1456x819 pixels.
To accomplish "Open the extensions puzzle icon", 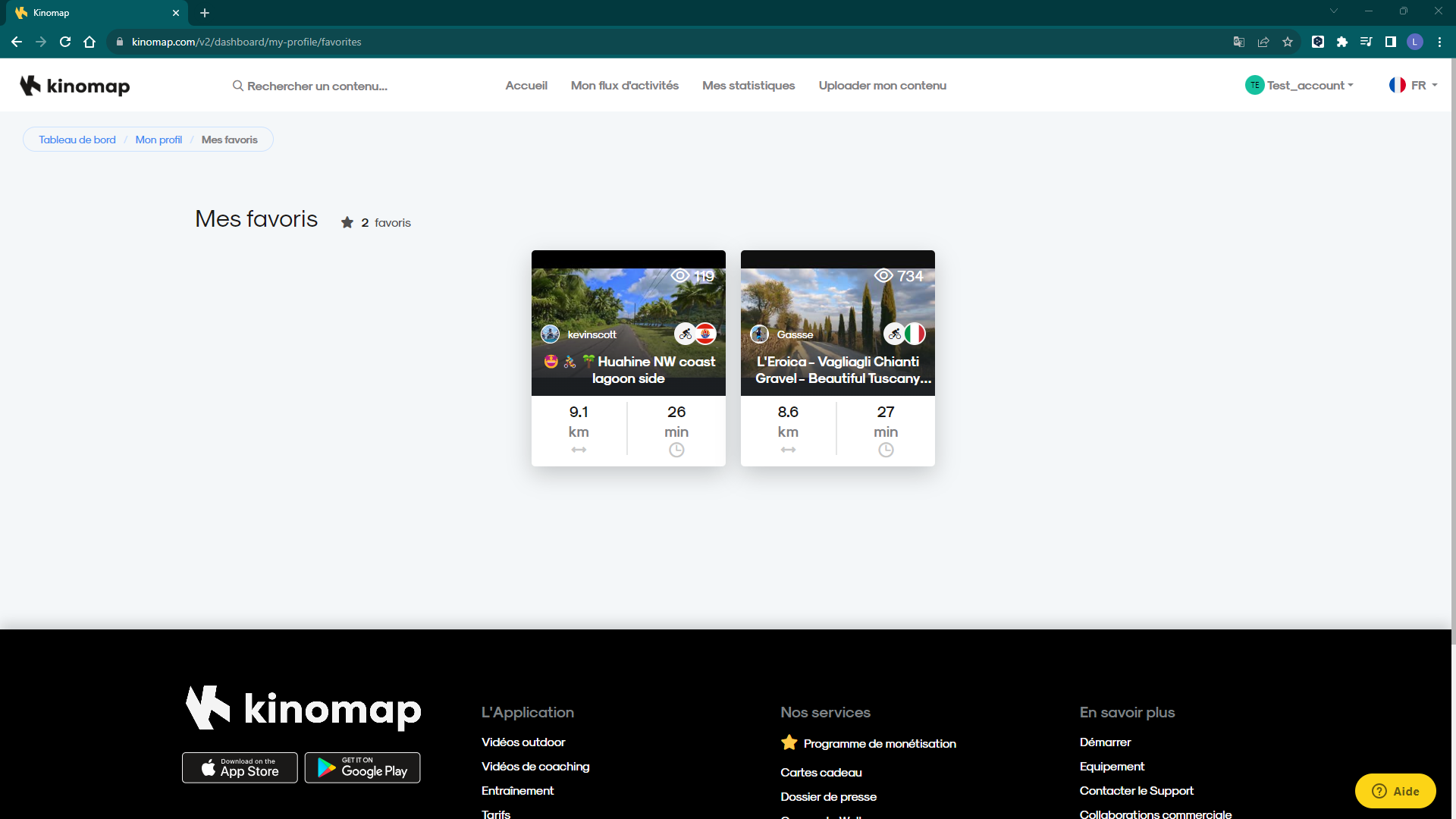I will pos(1342,42).
